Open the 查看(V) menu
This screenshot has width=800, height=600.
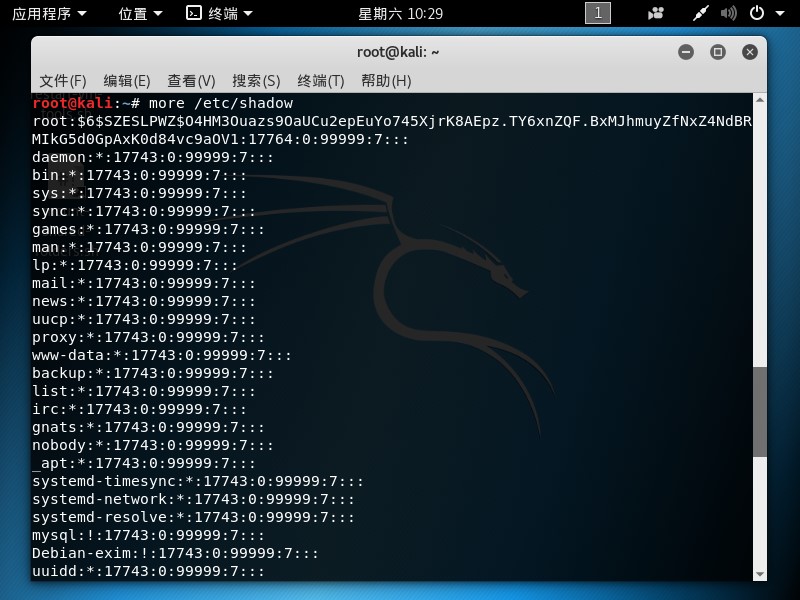[191, 81]
